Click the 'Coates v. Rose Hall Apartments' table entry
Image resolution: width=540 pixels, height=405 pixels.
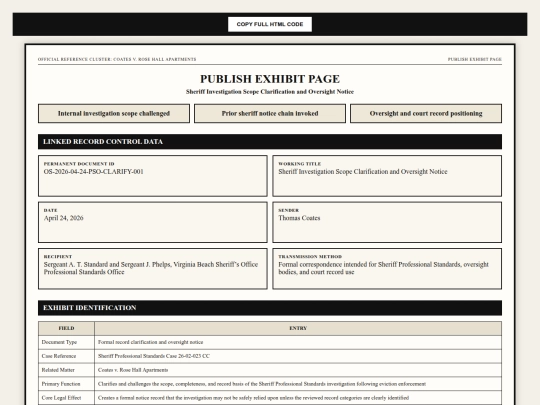[x=298, y=370]
